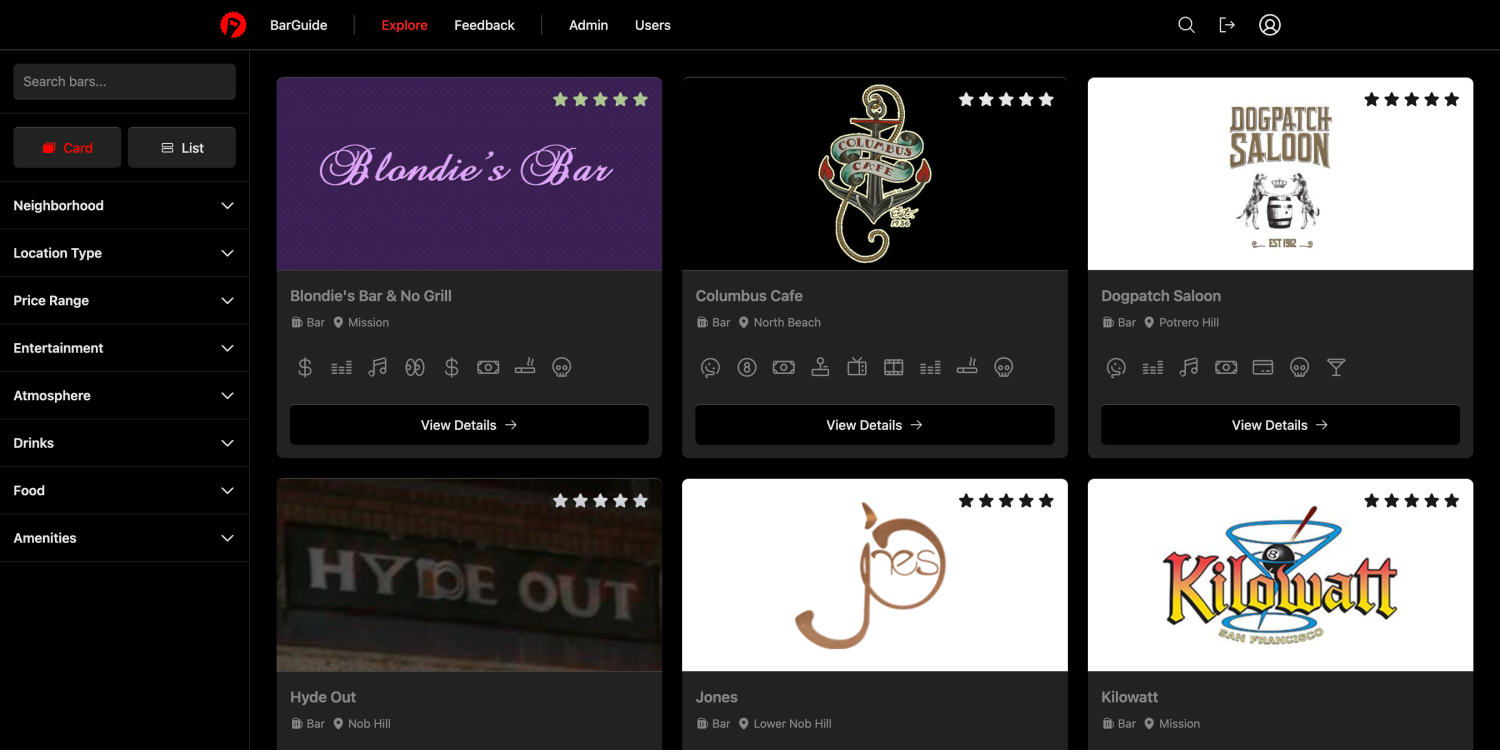Click the cocktail glass icon on Dogpatch Saloon

1335,368
